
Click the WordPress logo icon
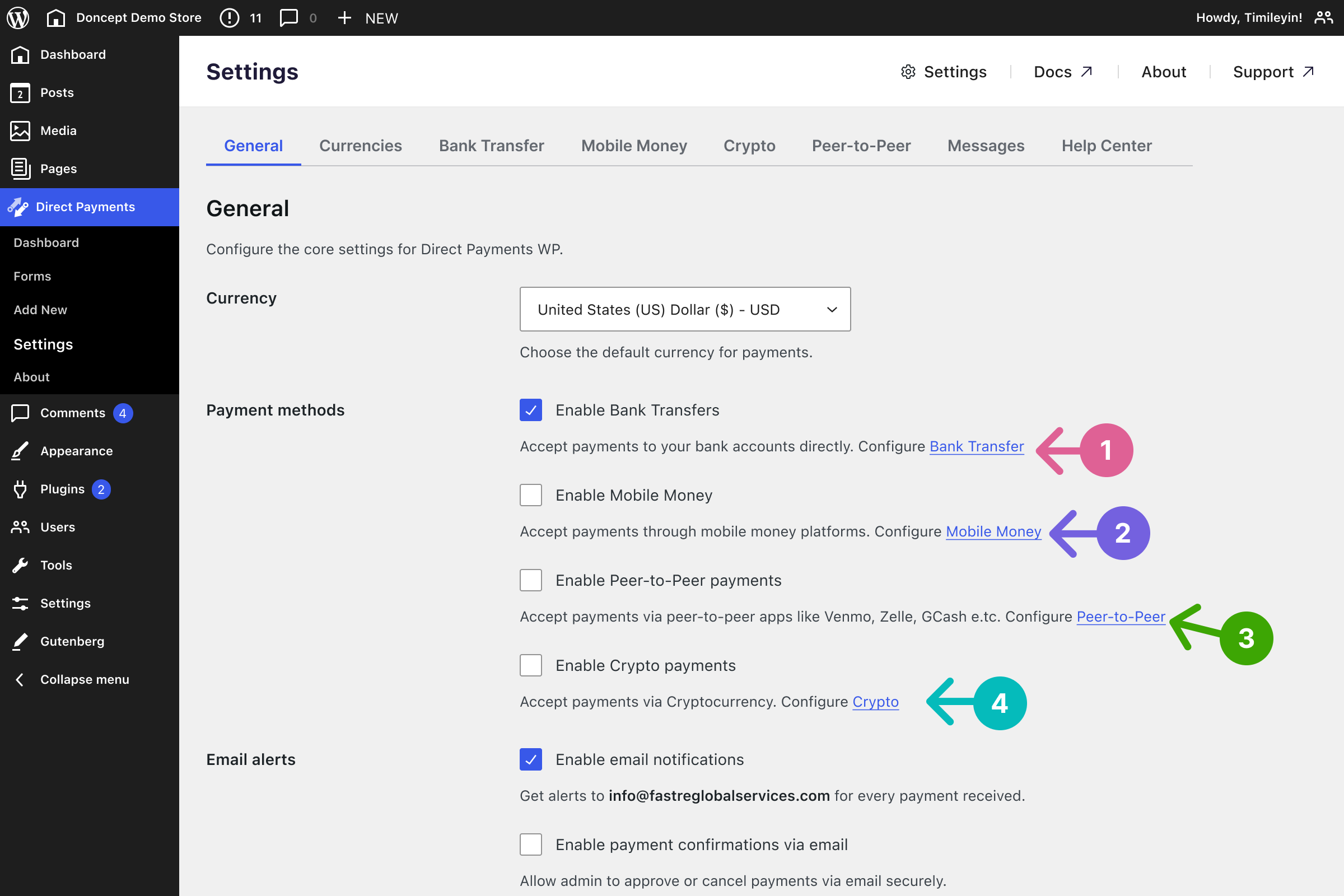pyautogui.click(x=18, y=18)
